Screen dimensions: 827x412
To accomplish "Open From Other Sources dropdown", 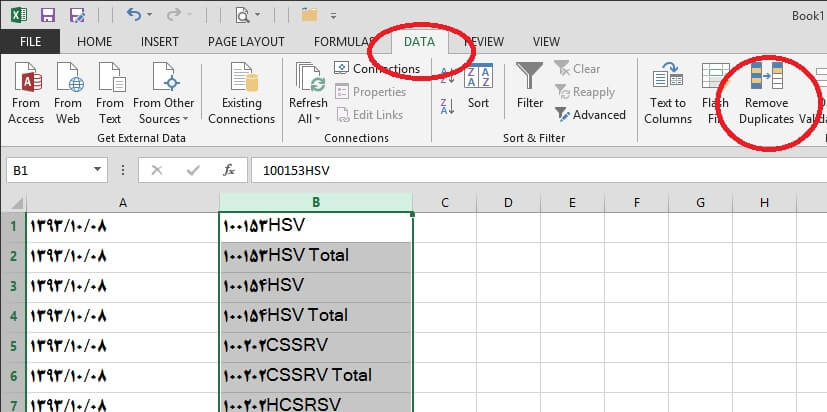I will [164, 93].
